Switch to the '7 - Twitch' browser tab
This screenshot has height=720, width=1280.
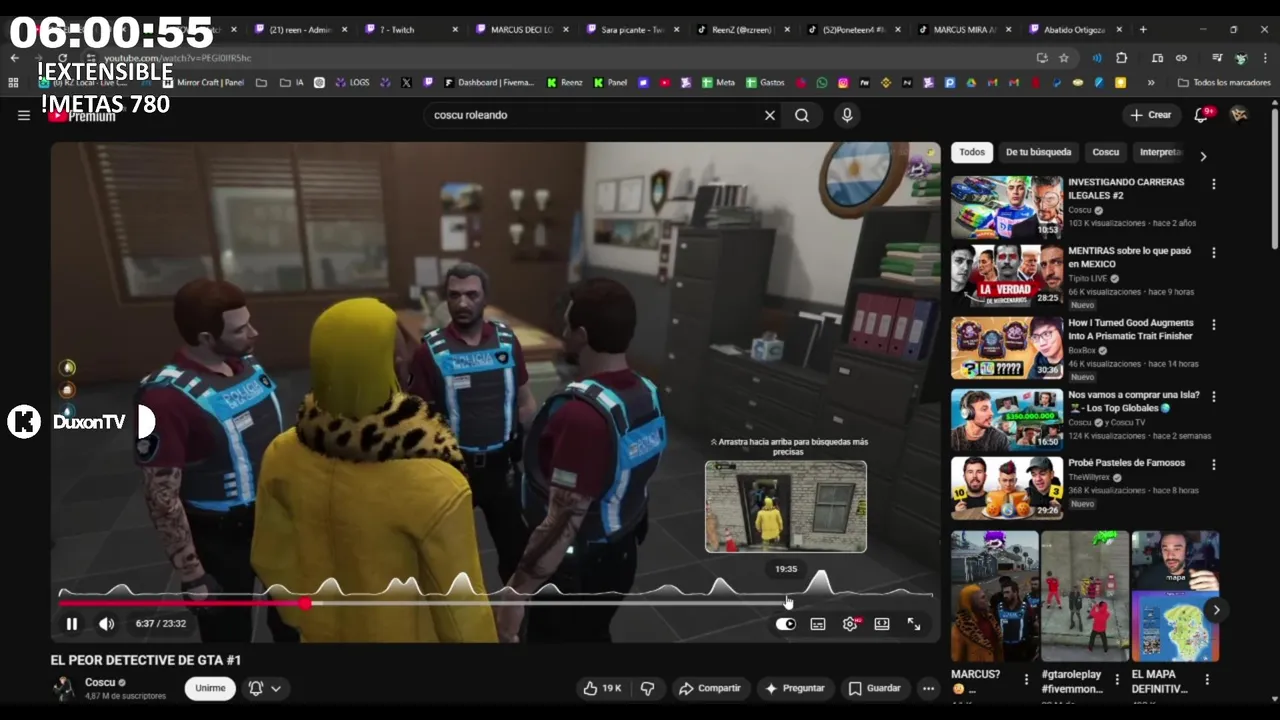click(x=410, y=30)
